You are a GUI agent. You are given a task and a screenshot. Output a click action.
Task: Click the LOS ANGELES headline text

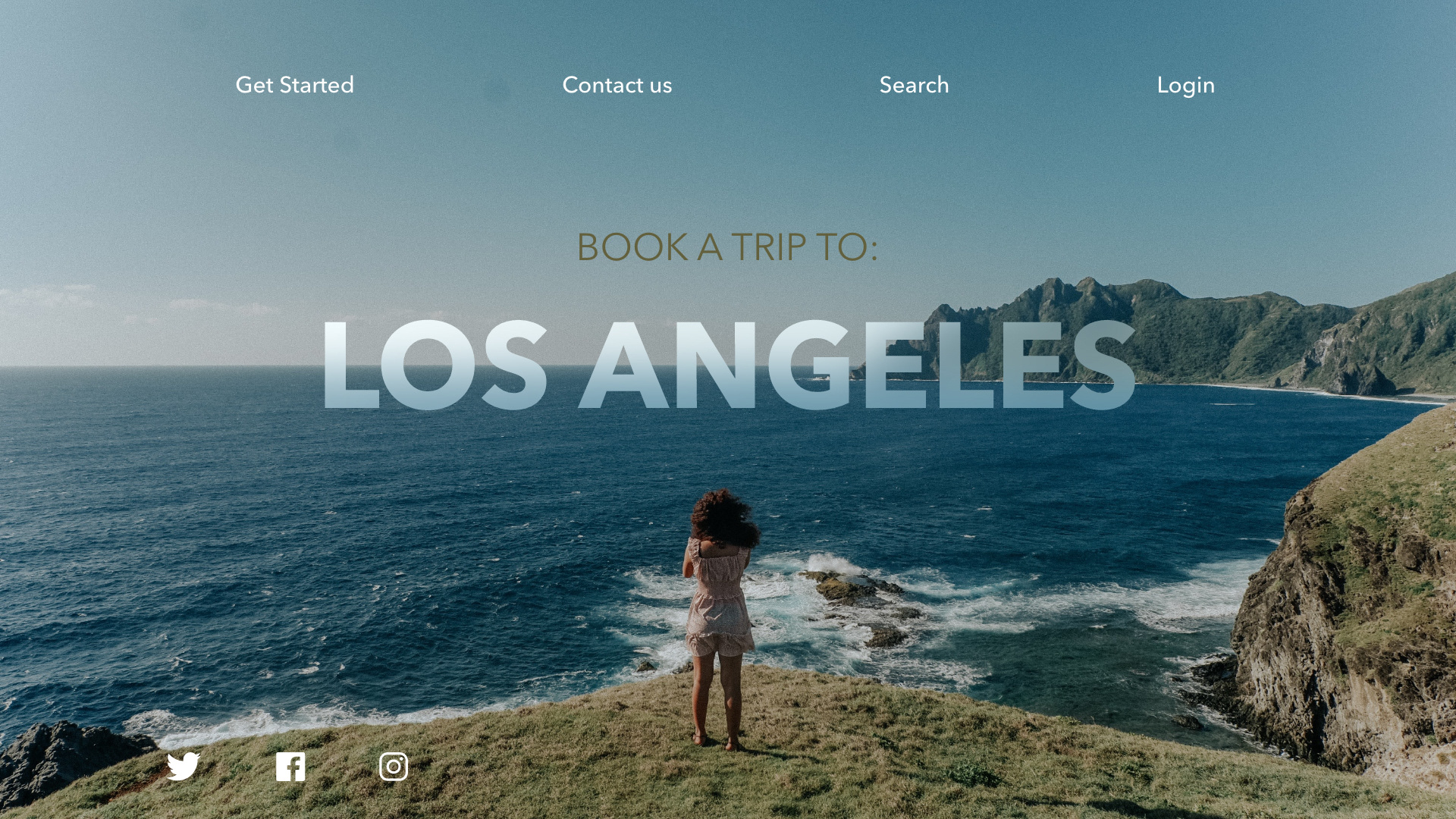729,365
